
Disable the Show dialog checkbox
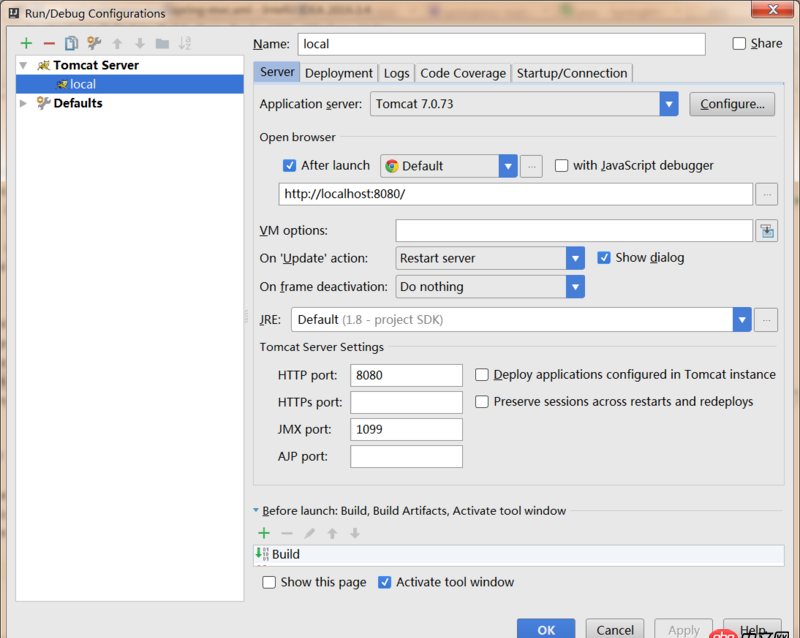[605, 257]
